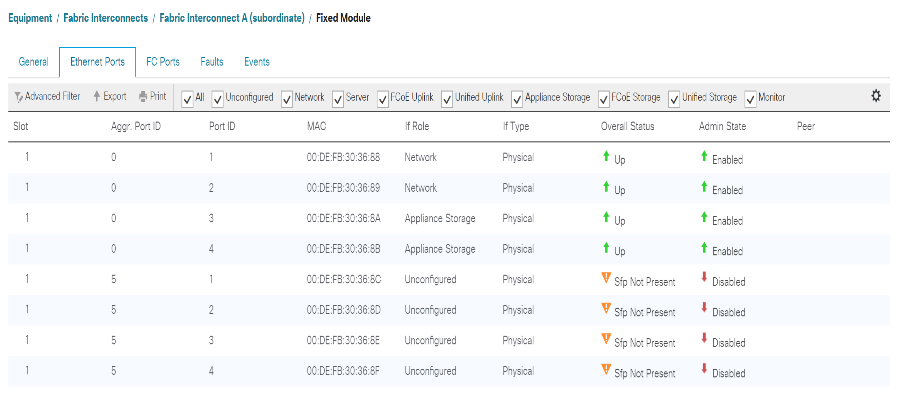Sort by the Port ID column header

tap(222, 127)
